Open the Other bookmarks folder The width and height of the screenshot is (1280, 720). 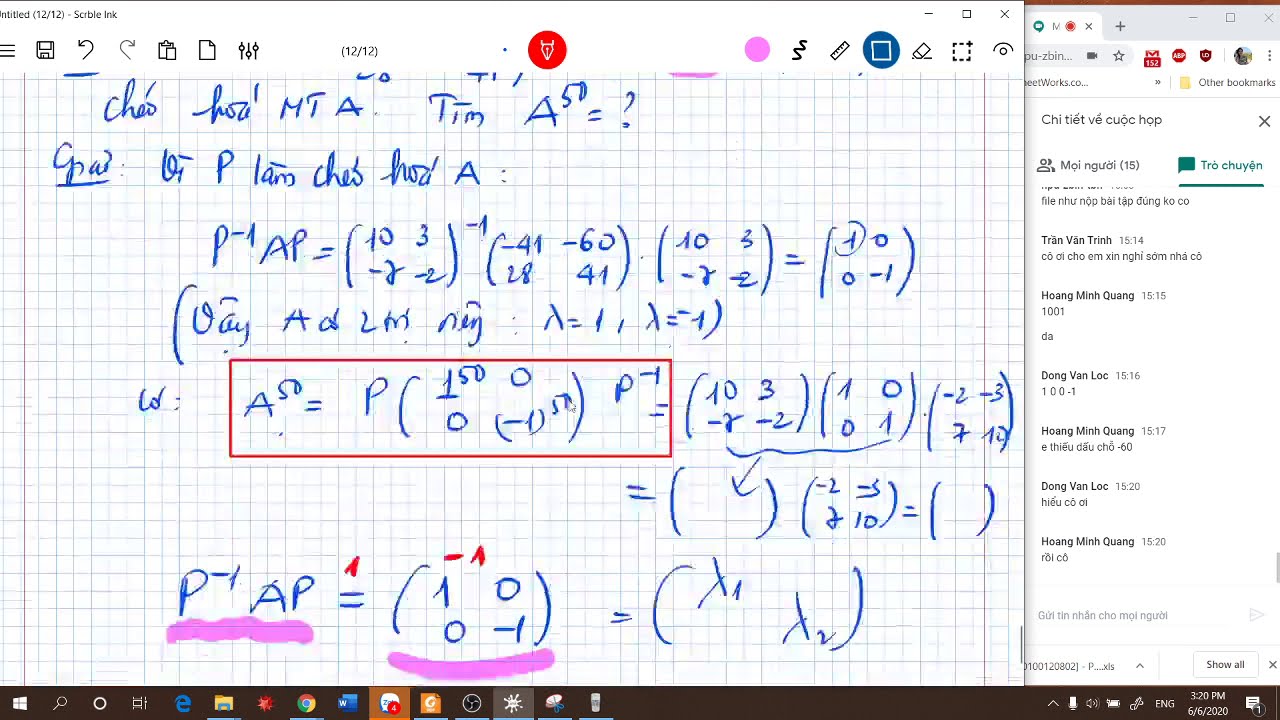pos(1227,83)
